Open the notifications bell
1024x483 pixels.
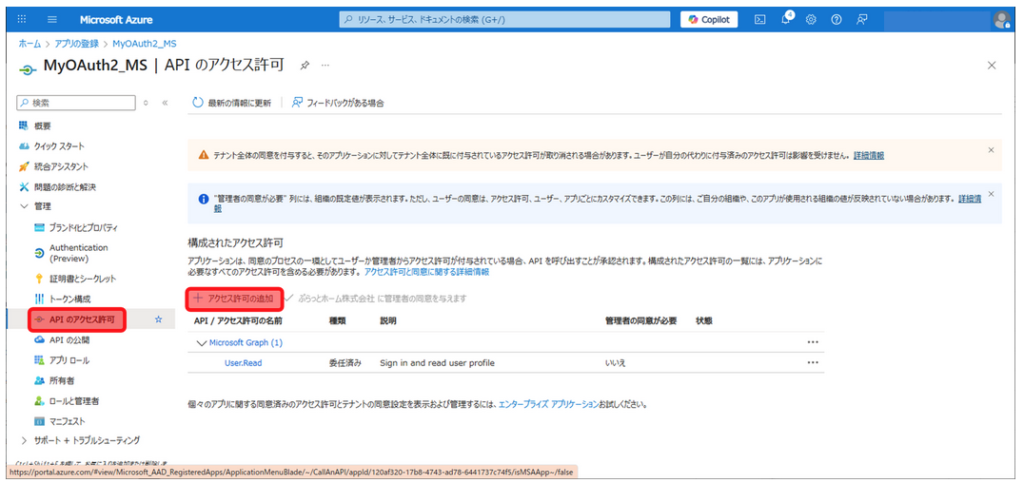pyautogui.click(x=785, y=20)
